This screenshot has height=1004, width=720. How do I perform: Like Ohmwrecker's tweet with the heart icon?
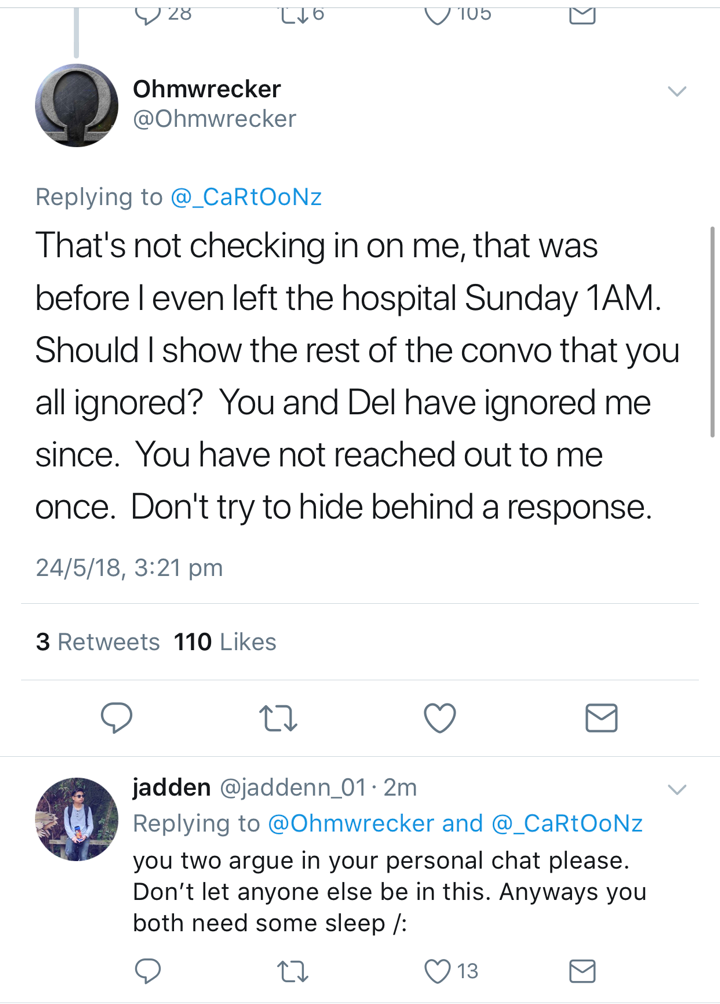[440, 717]
